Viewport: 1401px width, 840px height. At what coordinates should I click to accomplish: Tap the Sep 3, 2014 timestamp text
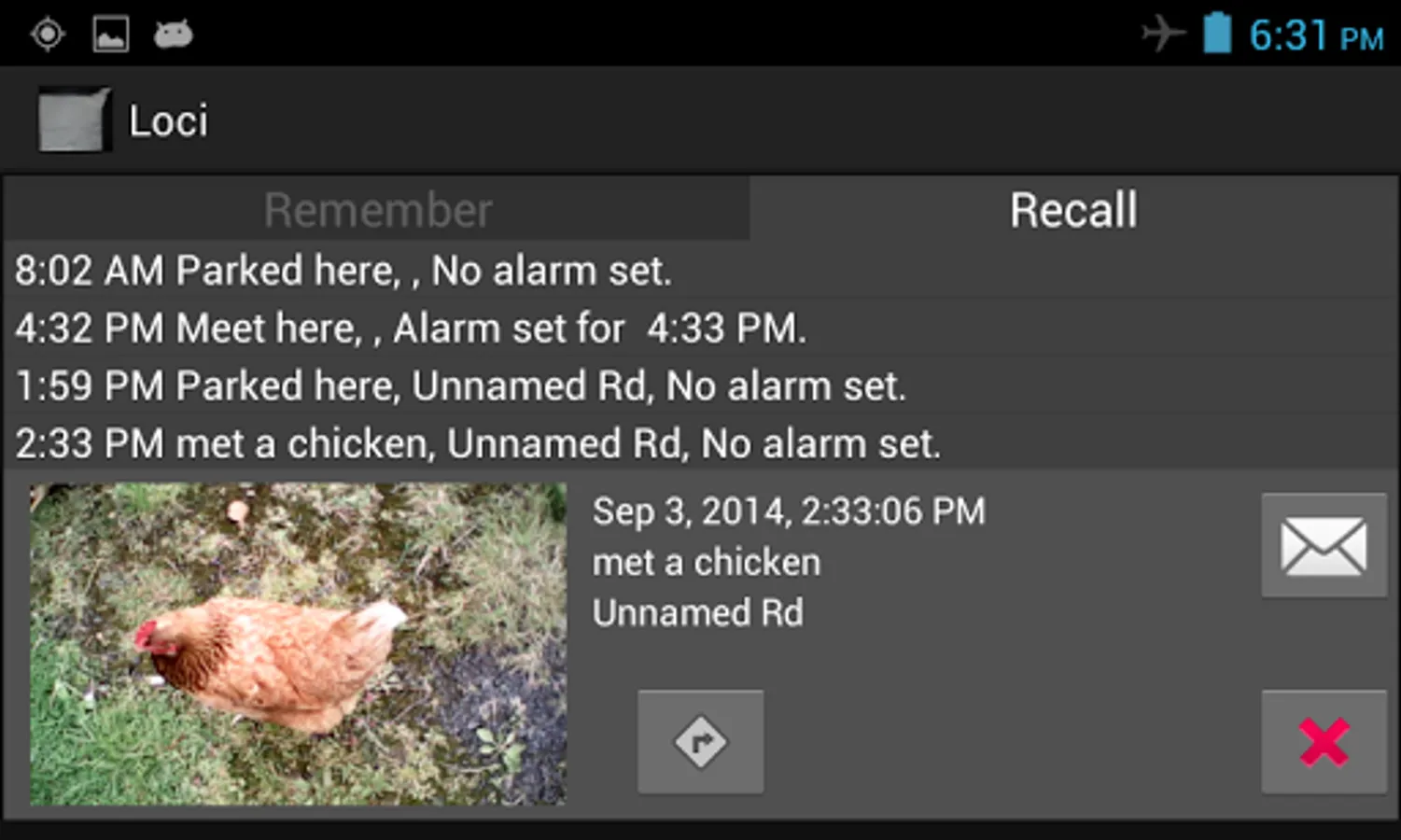[789, 511]
